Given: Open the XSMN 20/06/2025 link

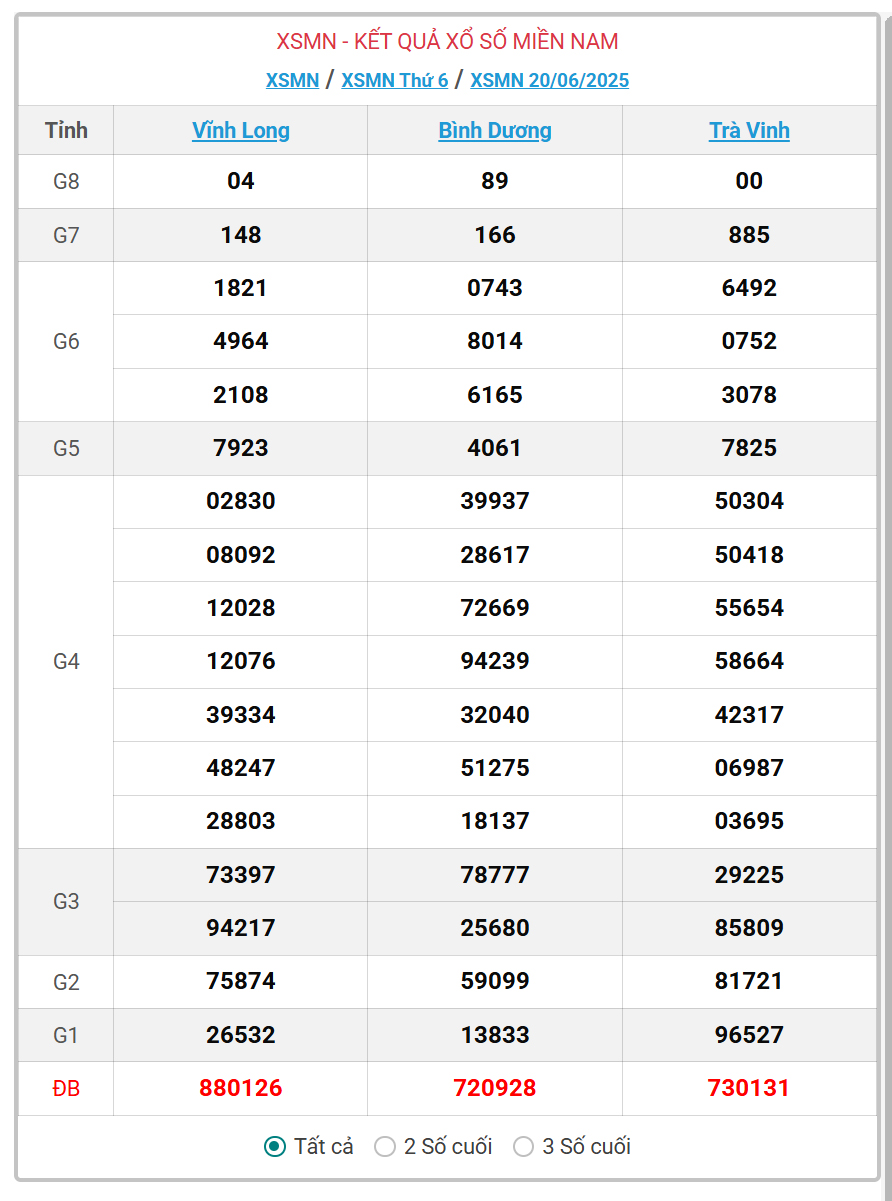Looking at the screenshot, I should [550, 80].
